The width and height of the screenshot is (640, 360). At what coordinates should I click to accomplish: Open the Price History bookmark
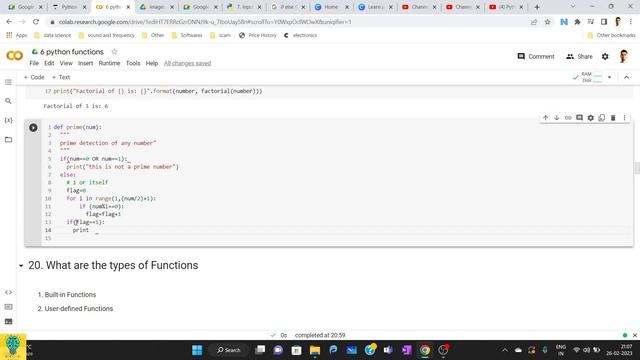(x=258, y=36)
